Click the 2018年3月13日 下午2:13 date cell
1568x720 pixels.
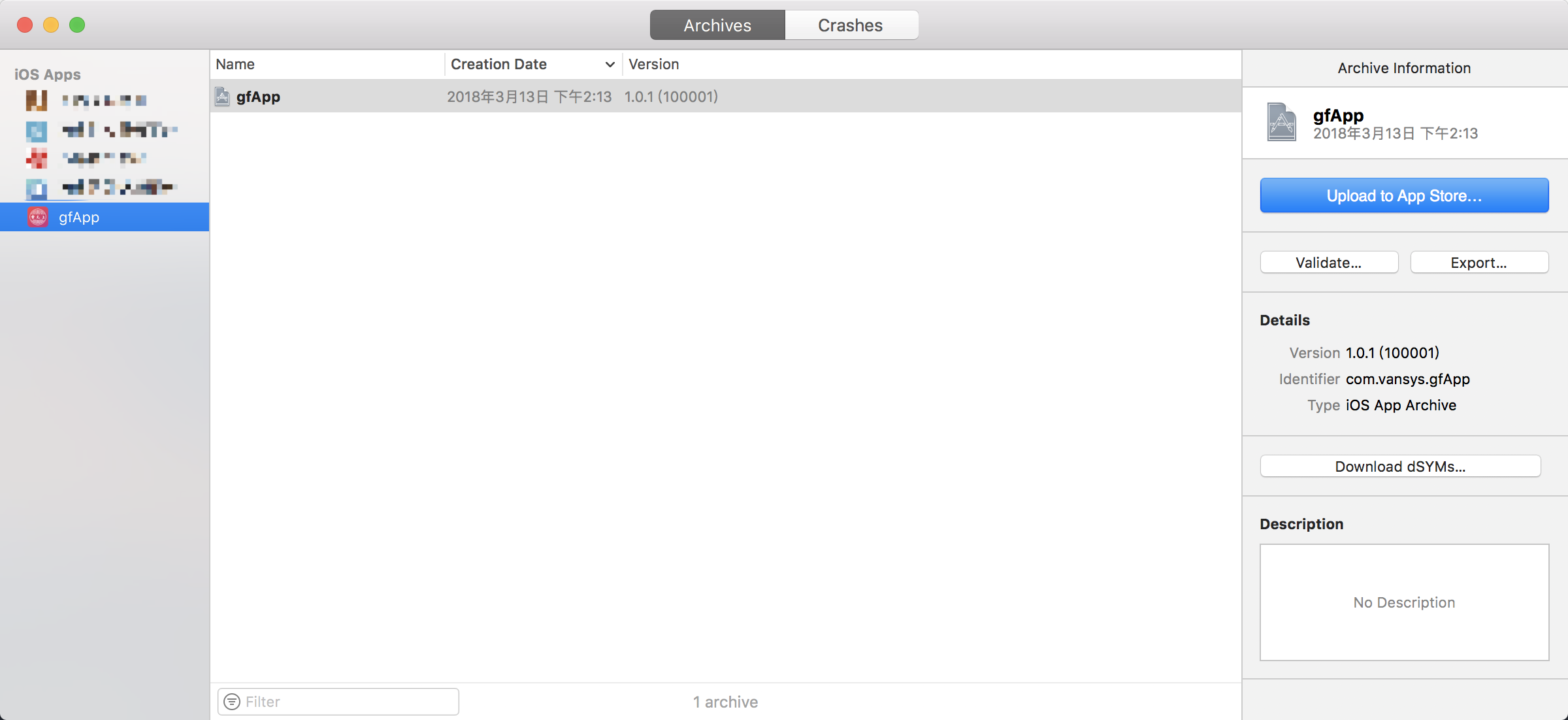(x=529, y=97)
